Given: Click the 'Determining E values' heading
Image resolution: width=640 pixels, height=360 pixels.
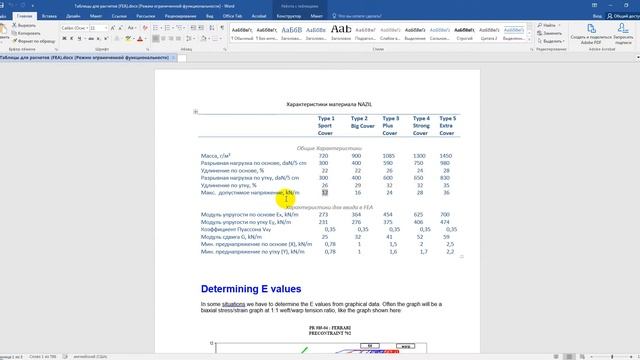Looking at the screenshot, I should 251,289.
